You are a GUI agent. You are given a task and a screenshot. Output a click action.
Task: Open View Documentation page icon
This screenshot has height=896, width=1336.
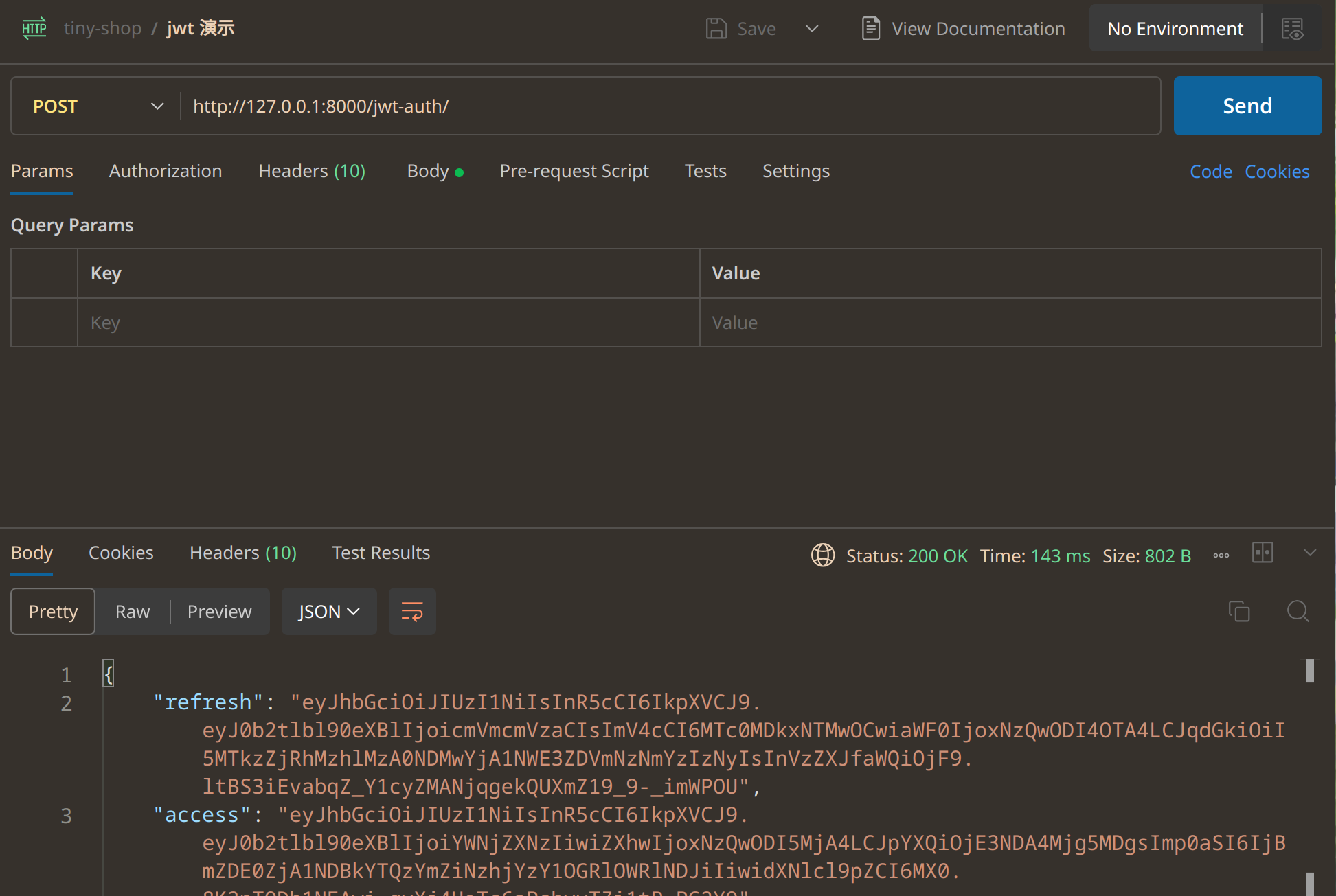tap(870, 29)
